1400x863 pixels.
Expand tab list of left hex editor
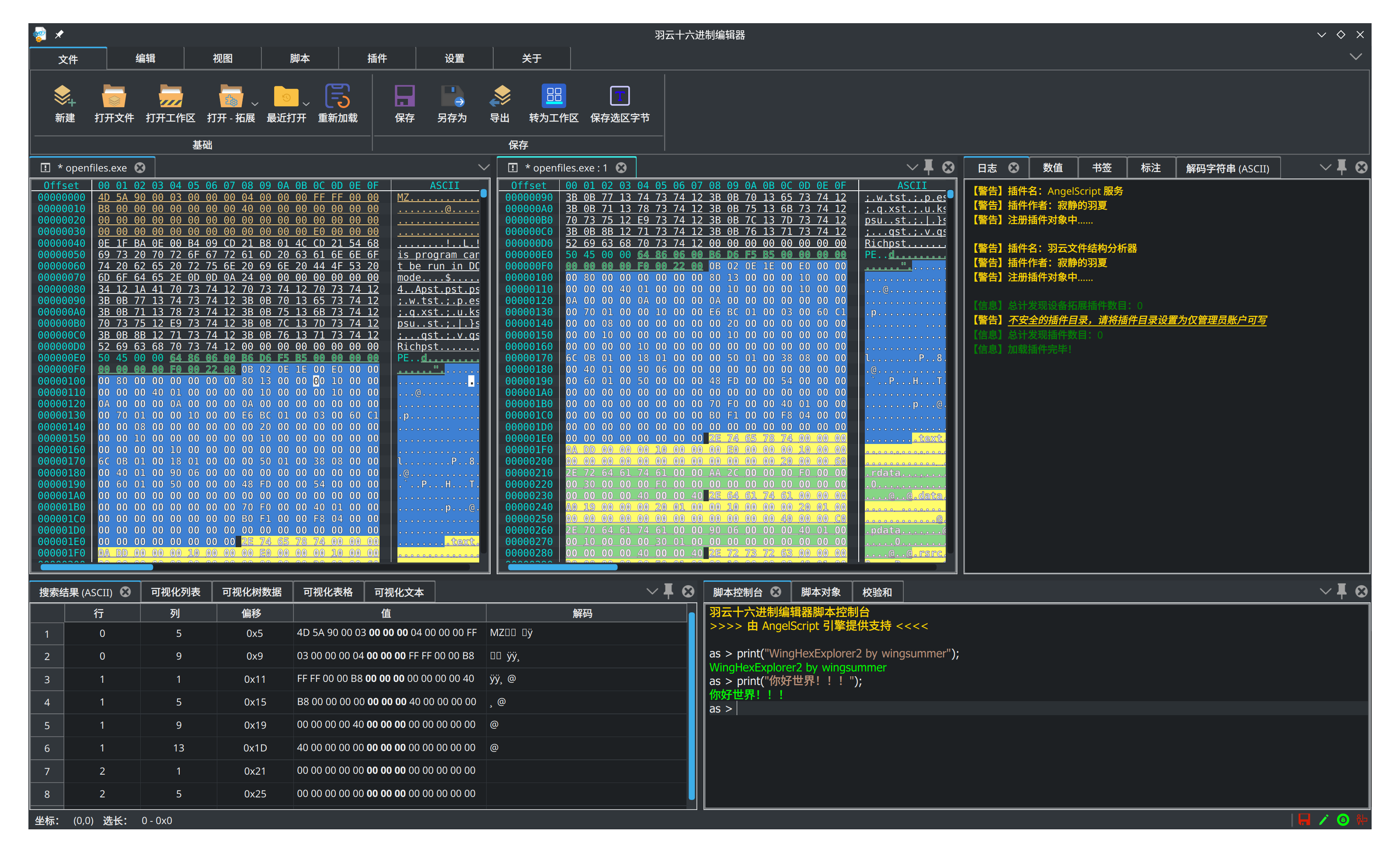[483, 167]
